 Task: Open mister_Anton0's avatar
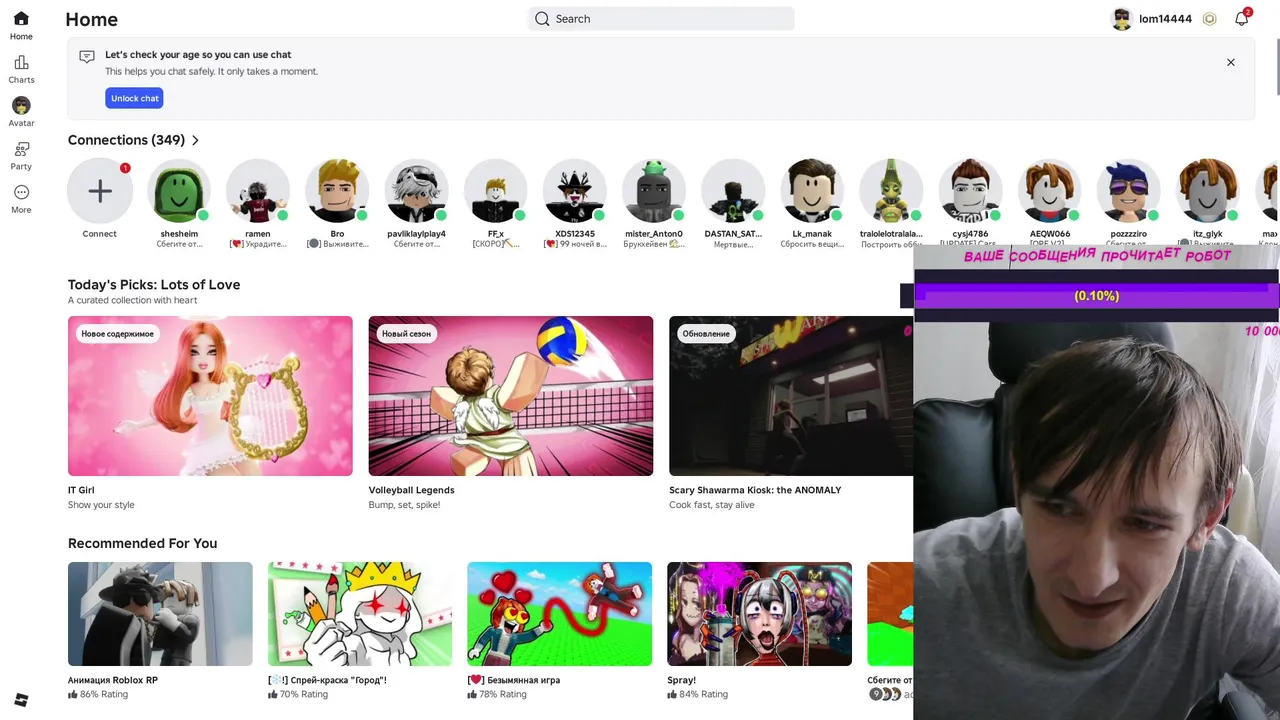point(654,190)
